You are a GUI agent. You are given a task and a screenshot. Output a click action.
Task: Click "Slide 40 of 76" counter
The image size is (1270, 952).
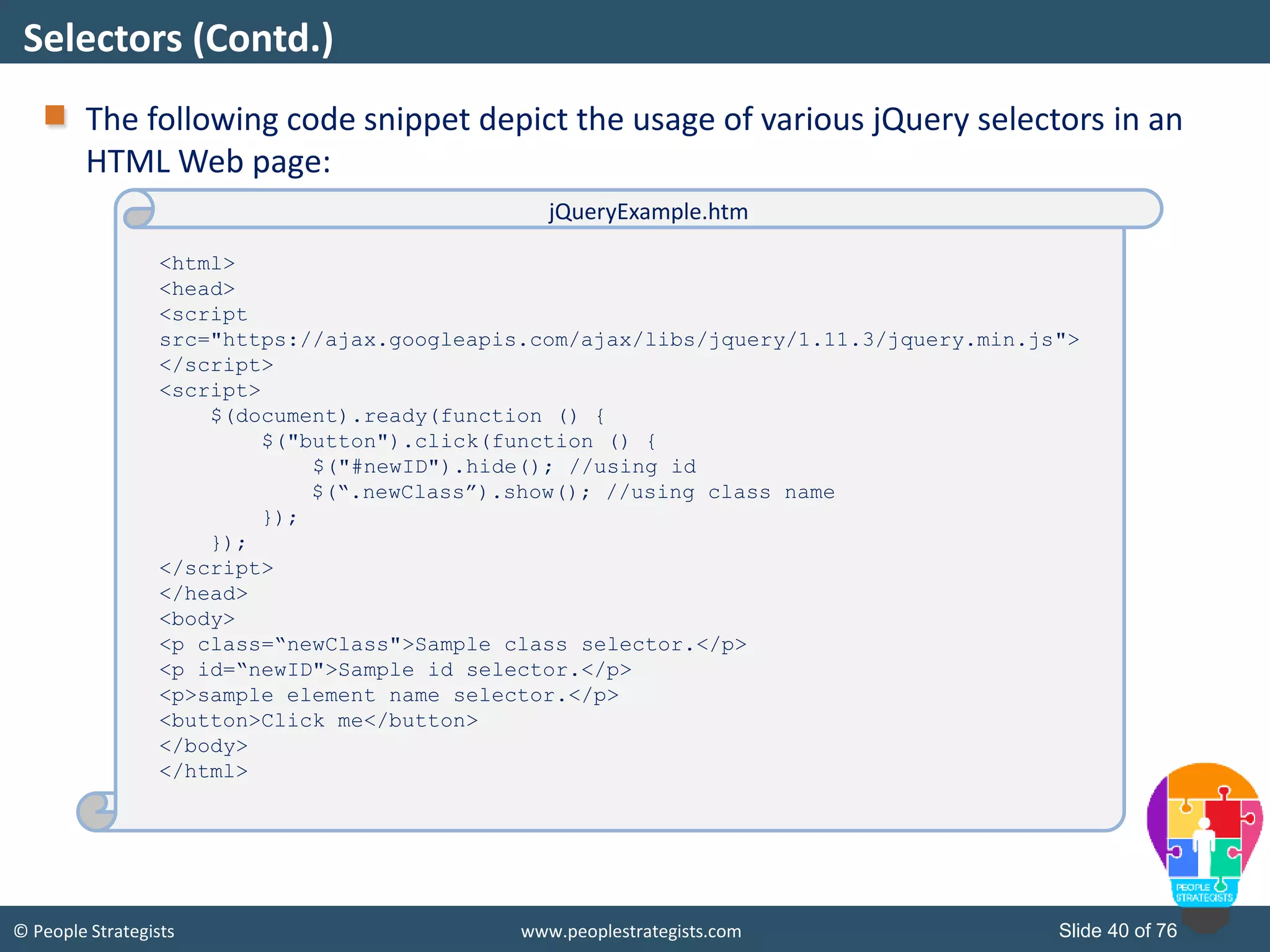(1117, 930)
